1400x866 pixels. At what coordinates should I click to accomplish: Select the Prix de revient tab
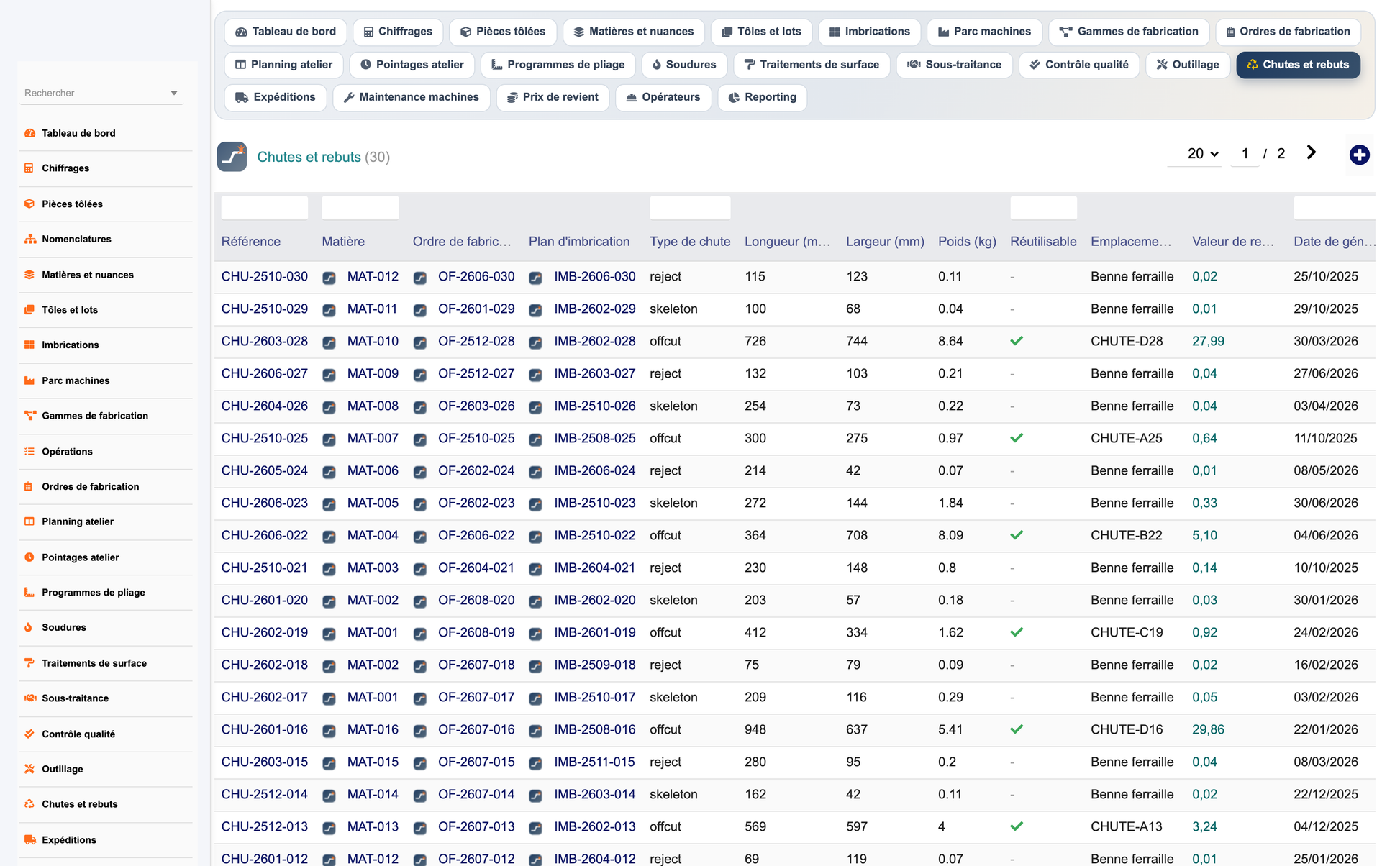click(x=553, y=97)
